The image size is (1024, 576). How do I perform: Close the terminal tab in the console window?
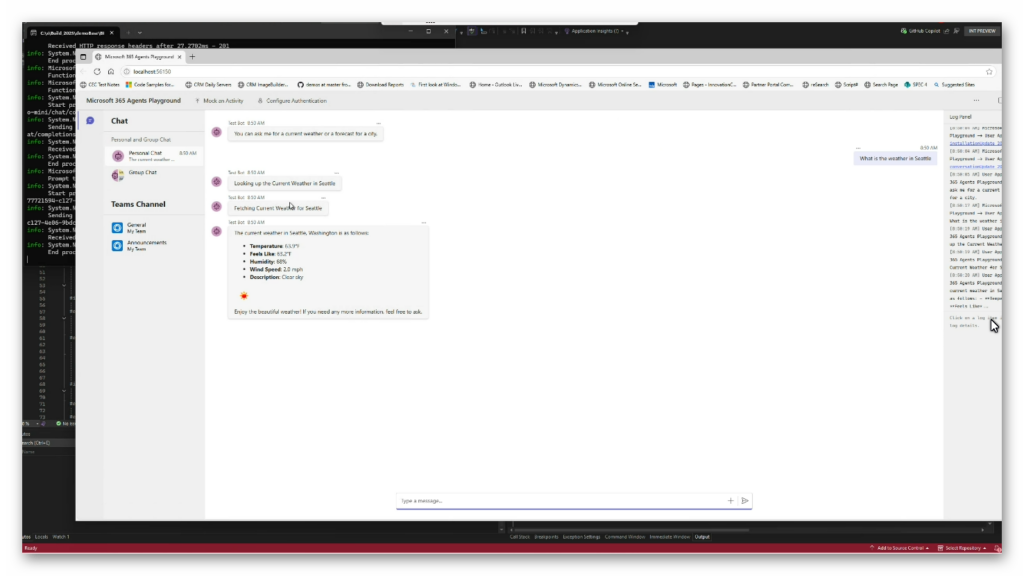[x=112, y=33]
